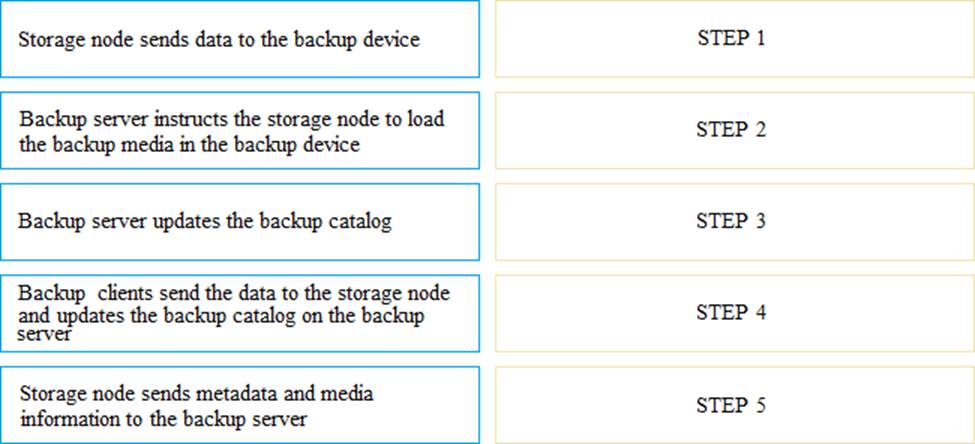Viewport: 975px width, 444px height.
Task: Select 'Storage node sends data to backup device' box
Action: coord(240,40)
